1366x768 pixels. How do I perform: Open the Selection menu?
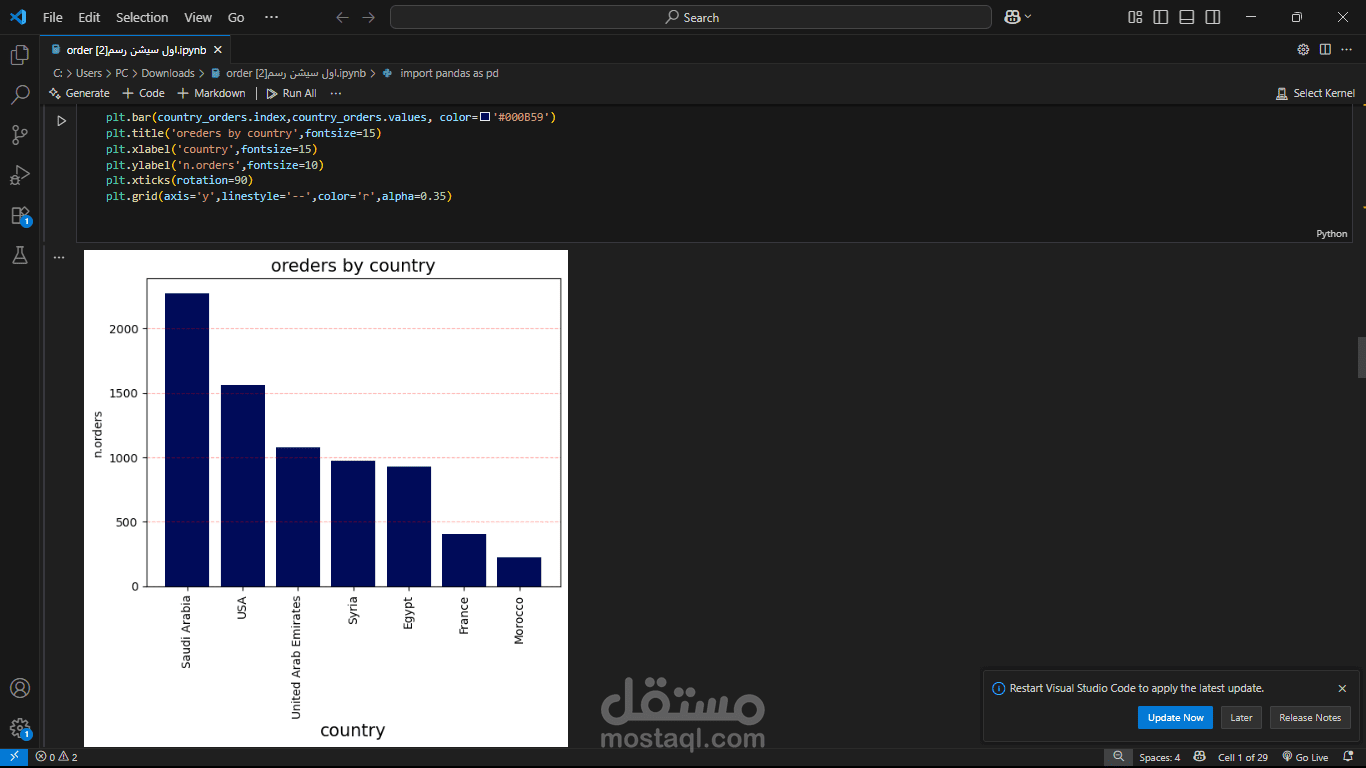coord(142,17)
